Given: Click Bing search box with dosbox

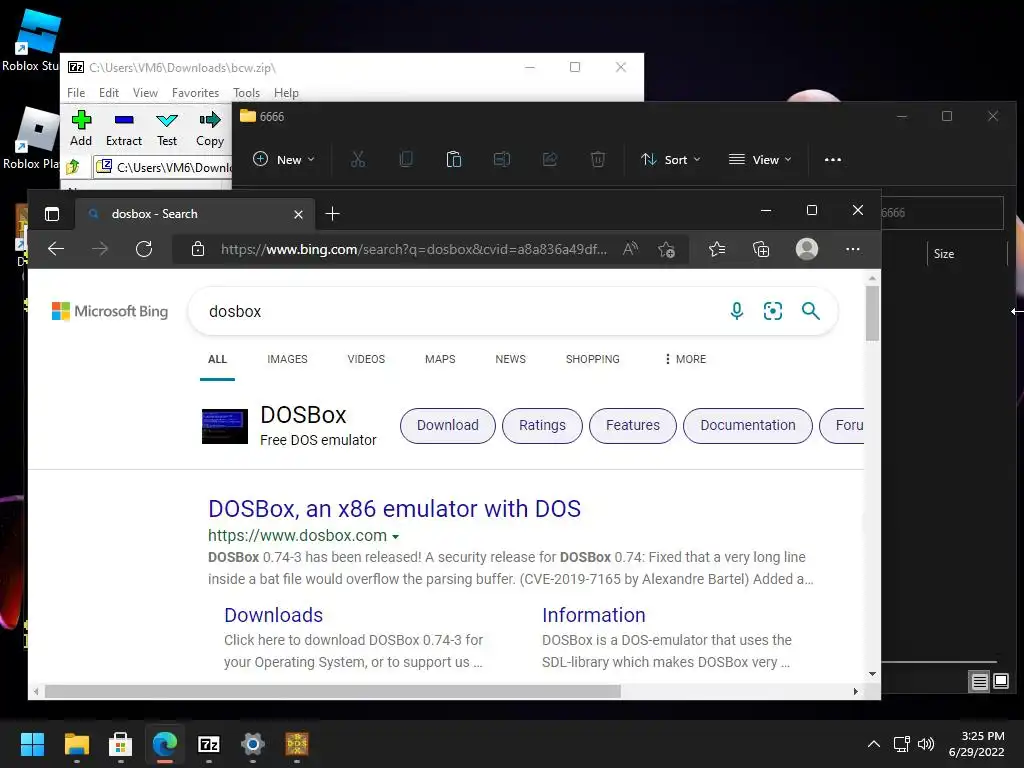Looking at the screenshot, I should pos(457,312).
